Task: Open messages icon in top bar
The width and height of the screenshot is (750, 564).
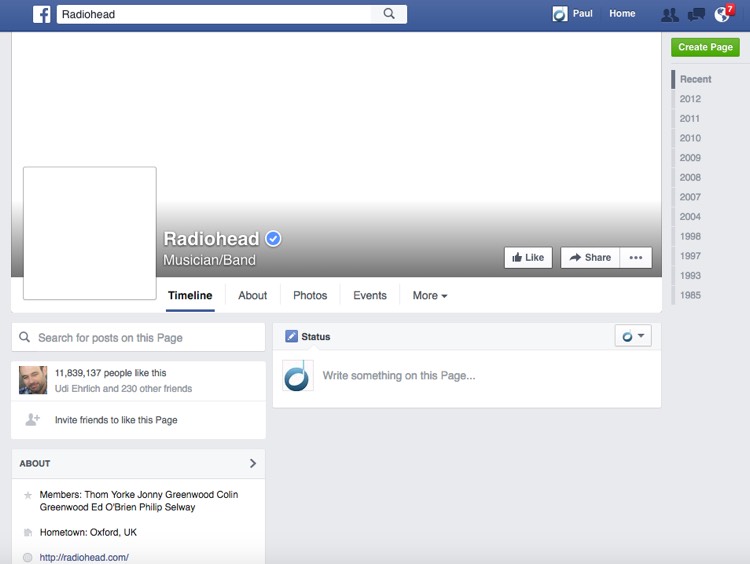Action: tap(696, 15)
